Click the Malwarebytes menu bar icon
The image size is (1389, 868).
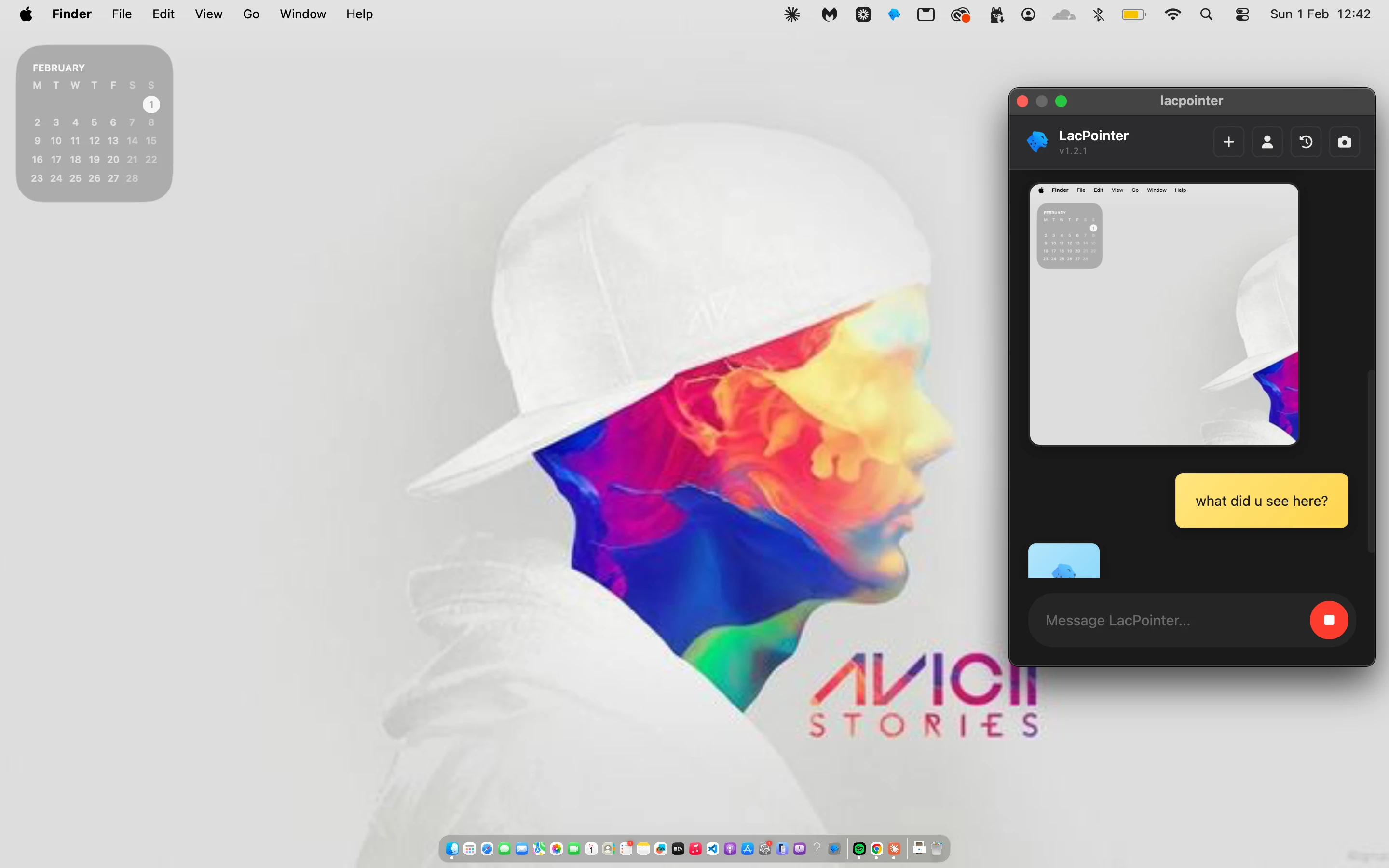pos(829,14)
